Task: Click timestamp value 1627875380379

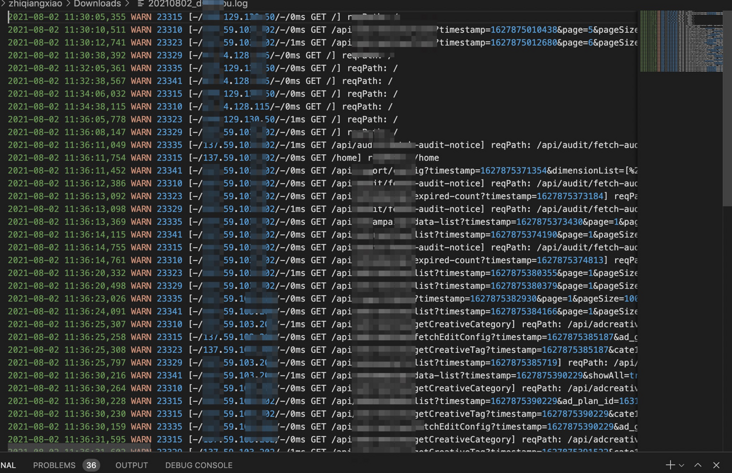Action: (524, 286)
